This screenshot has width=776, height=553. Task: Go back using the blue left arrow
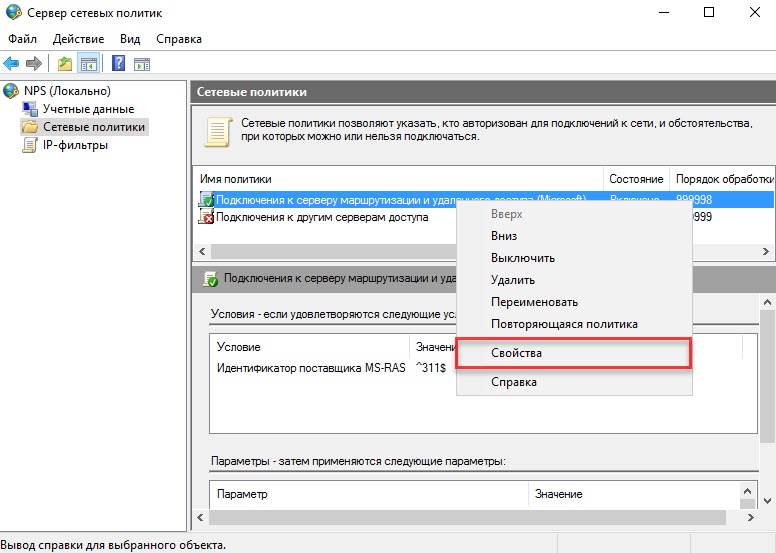click(11, 63)
